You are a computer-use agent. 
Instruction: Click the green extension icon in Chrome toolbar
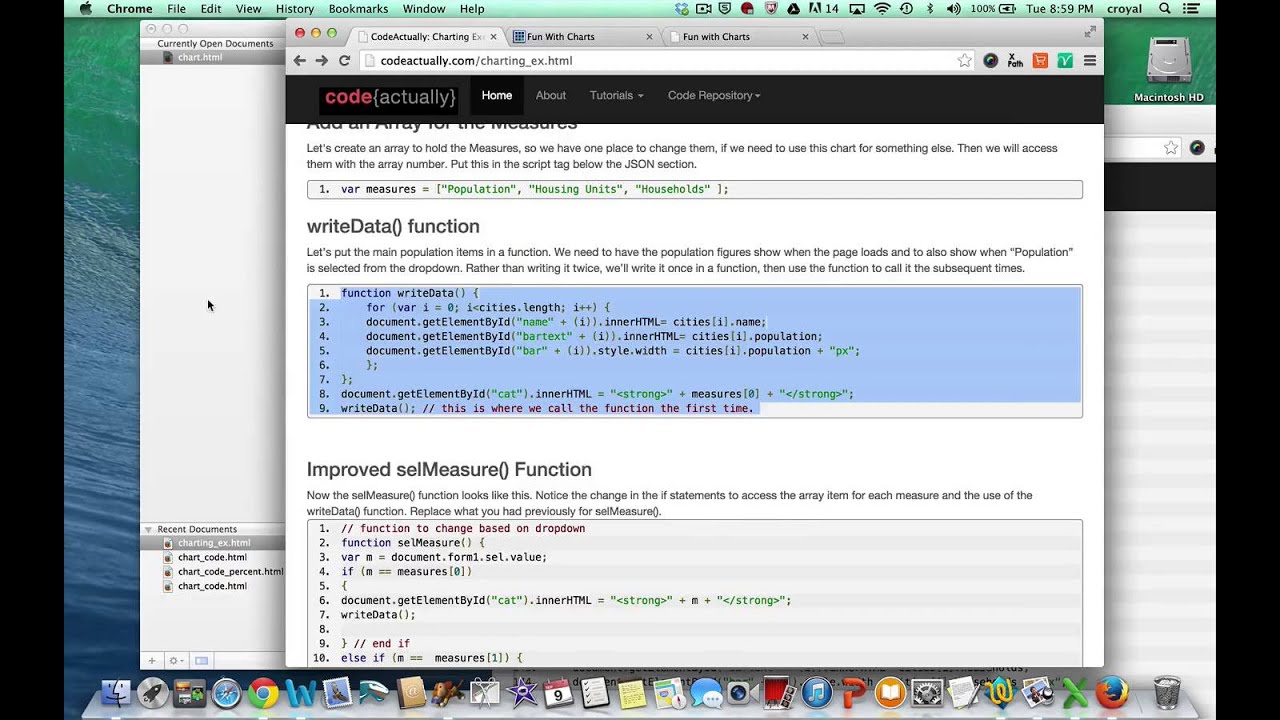click(x=1065, y=61)
